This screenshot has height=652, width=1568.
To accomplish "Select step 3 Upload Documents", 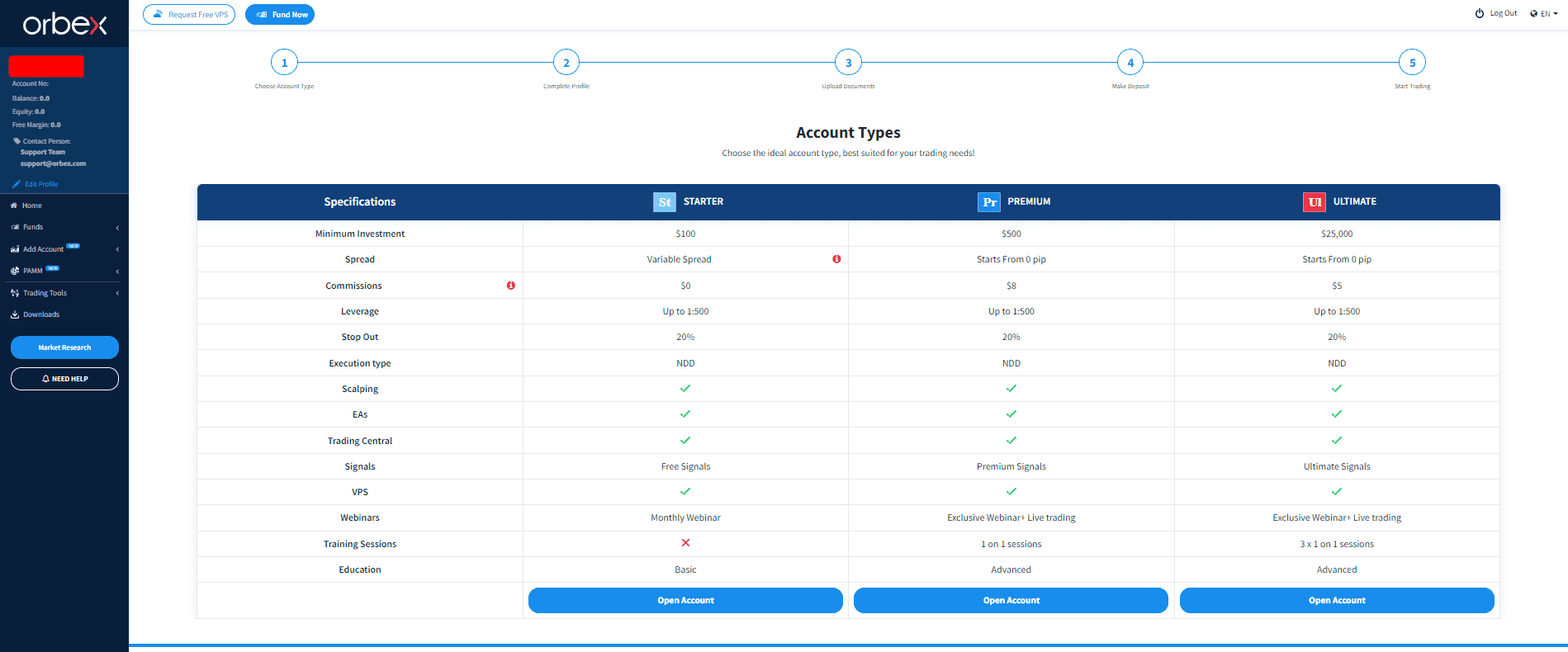I will 848,63.
